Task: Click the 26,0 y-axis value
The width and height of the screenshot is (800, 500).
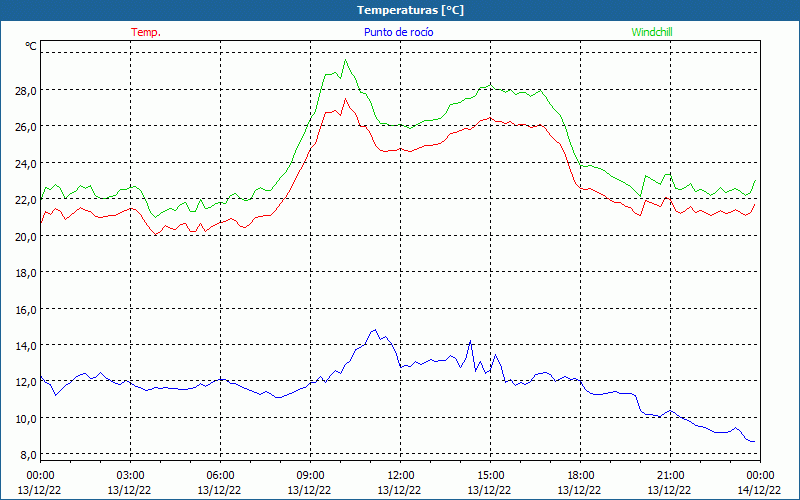Action: (26, 127)
